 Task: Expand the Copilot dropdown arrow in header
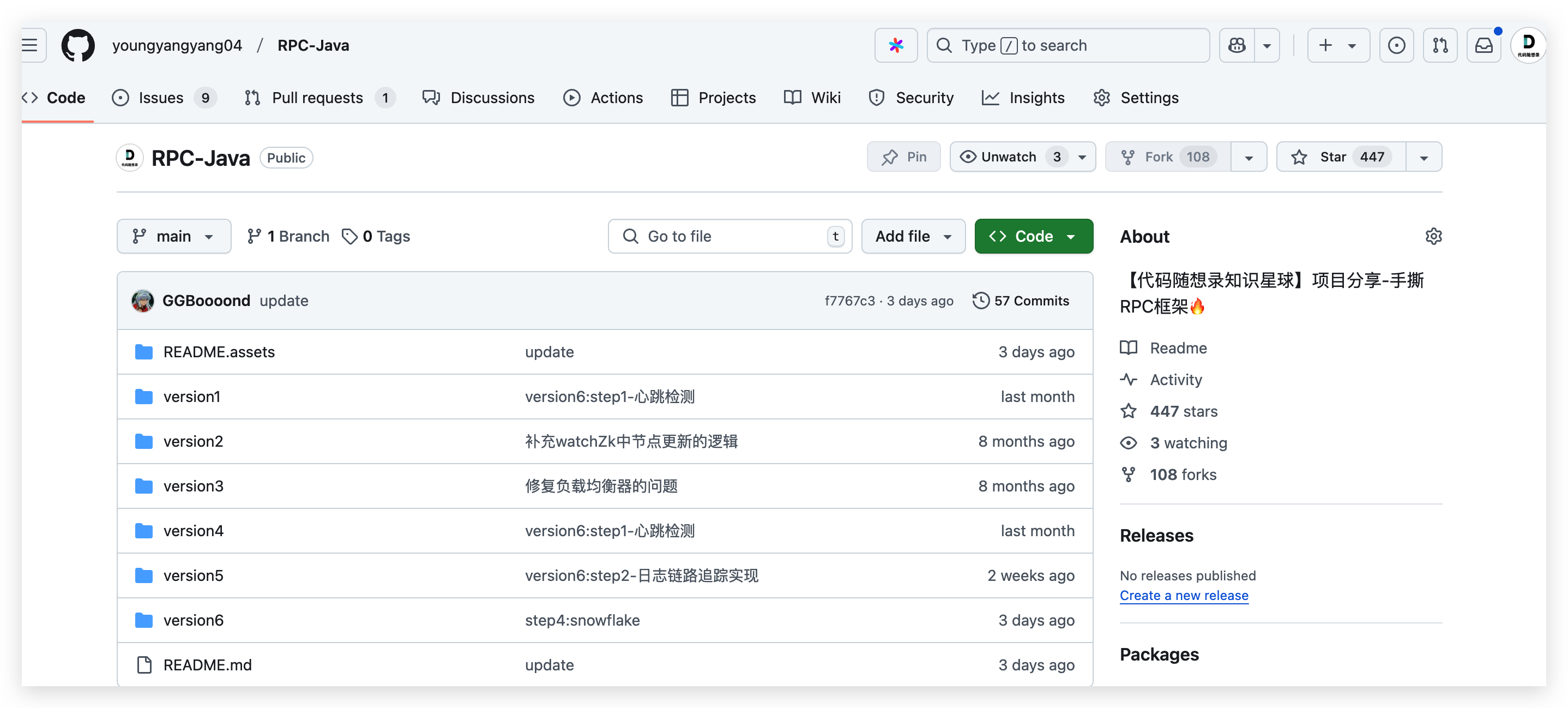coord(1267,45)
